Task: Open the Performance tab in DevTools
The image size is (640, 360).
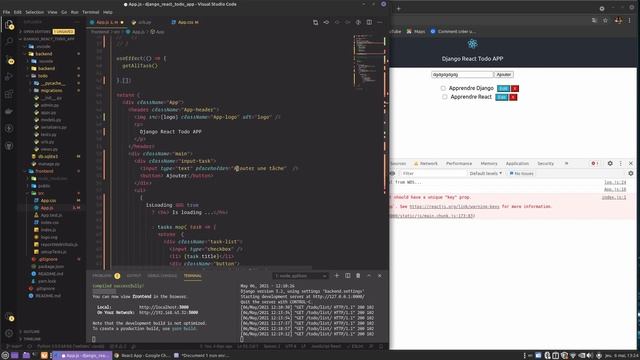Action: (x=459, y=163)
